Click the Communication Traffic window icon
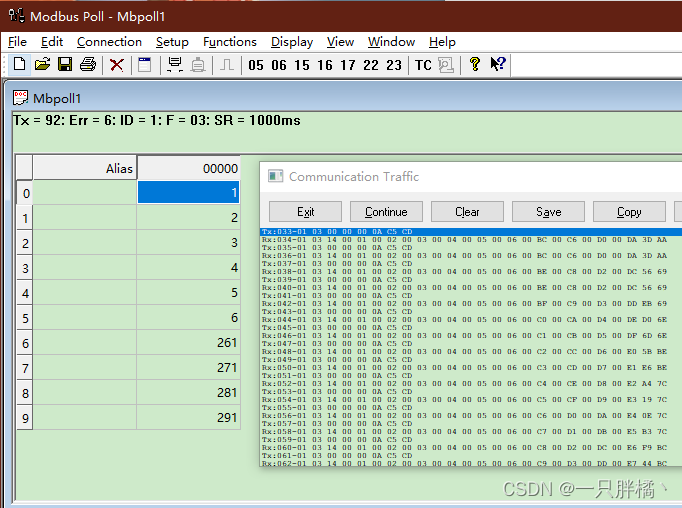This screenshot has height=508, width=682. click(x=275, y=176)
